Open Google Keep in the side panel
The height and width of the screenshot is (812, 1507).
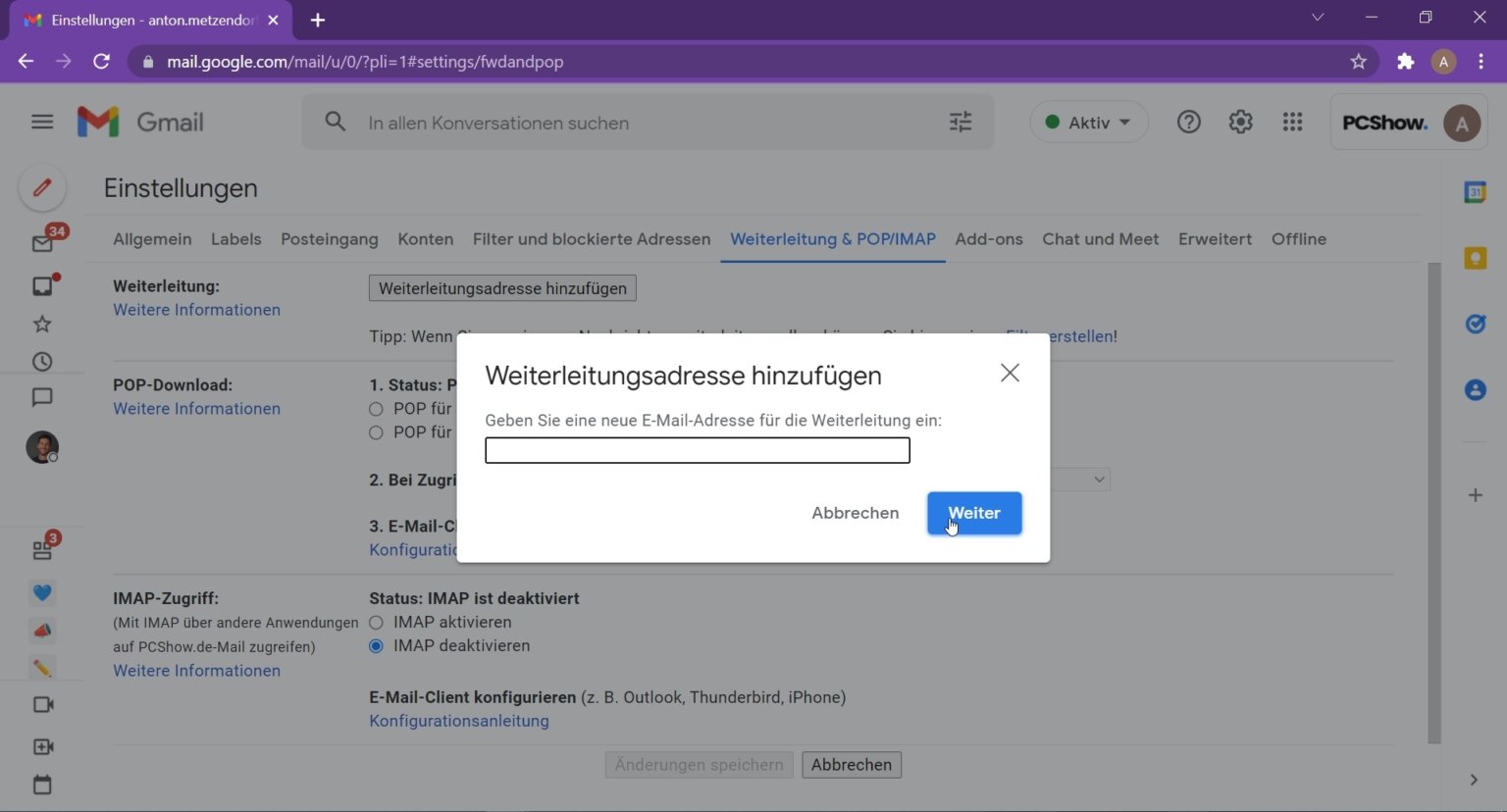pyautogui.click(x=1476, y=257)
